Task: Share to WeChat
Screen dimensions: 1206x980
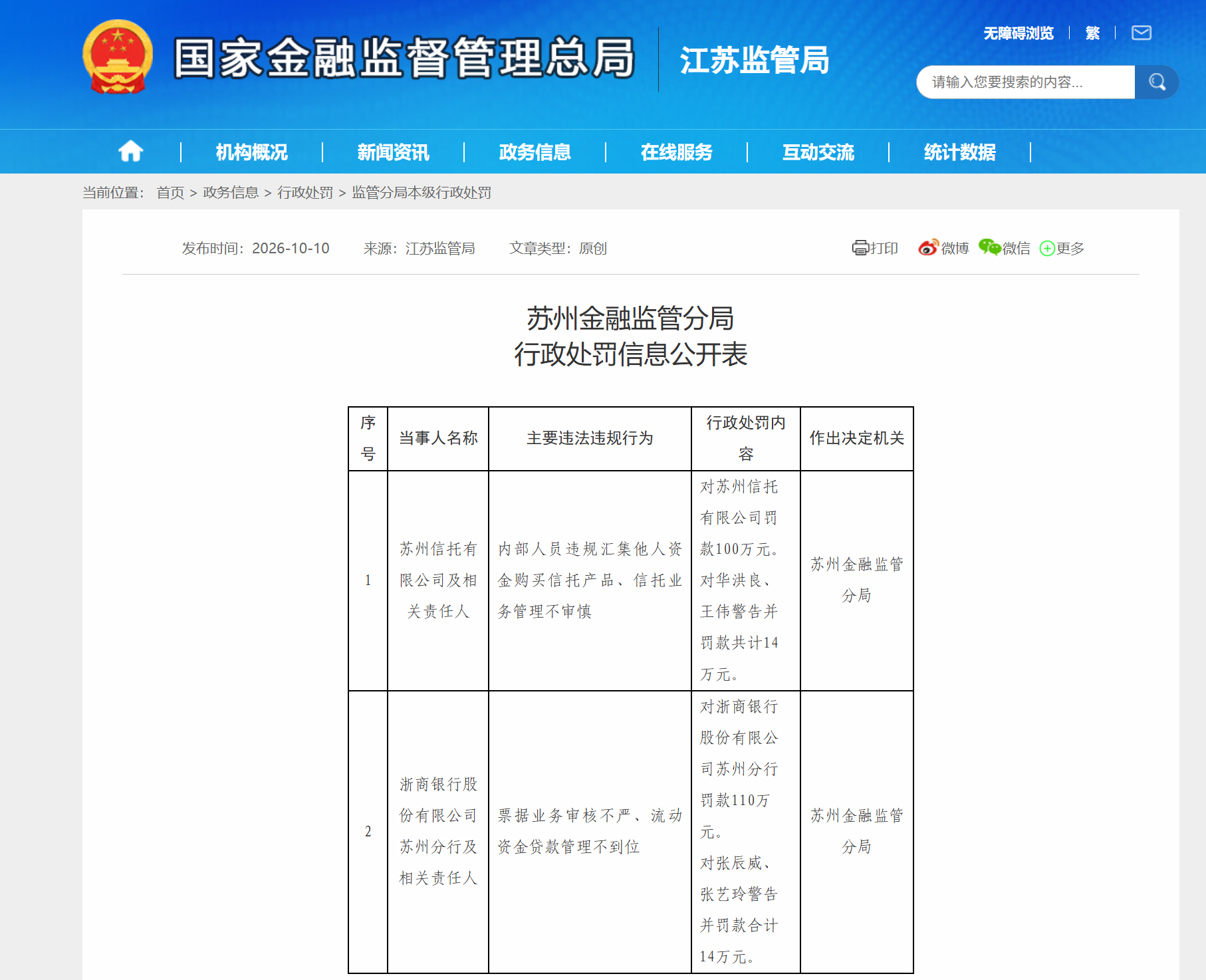Action: (1004, 248)
